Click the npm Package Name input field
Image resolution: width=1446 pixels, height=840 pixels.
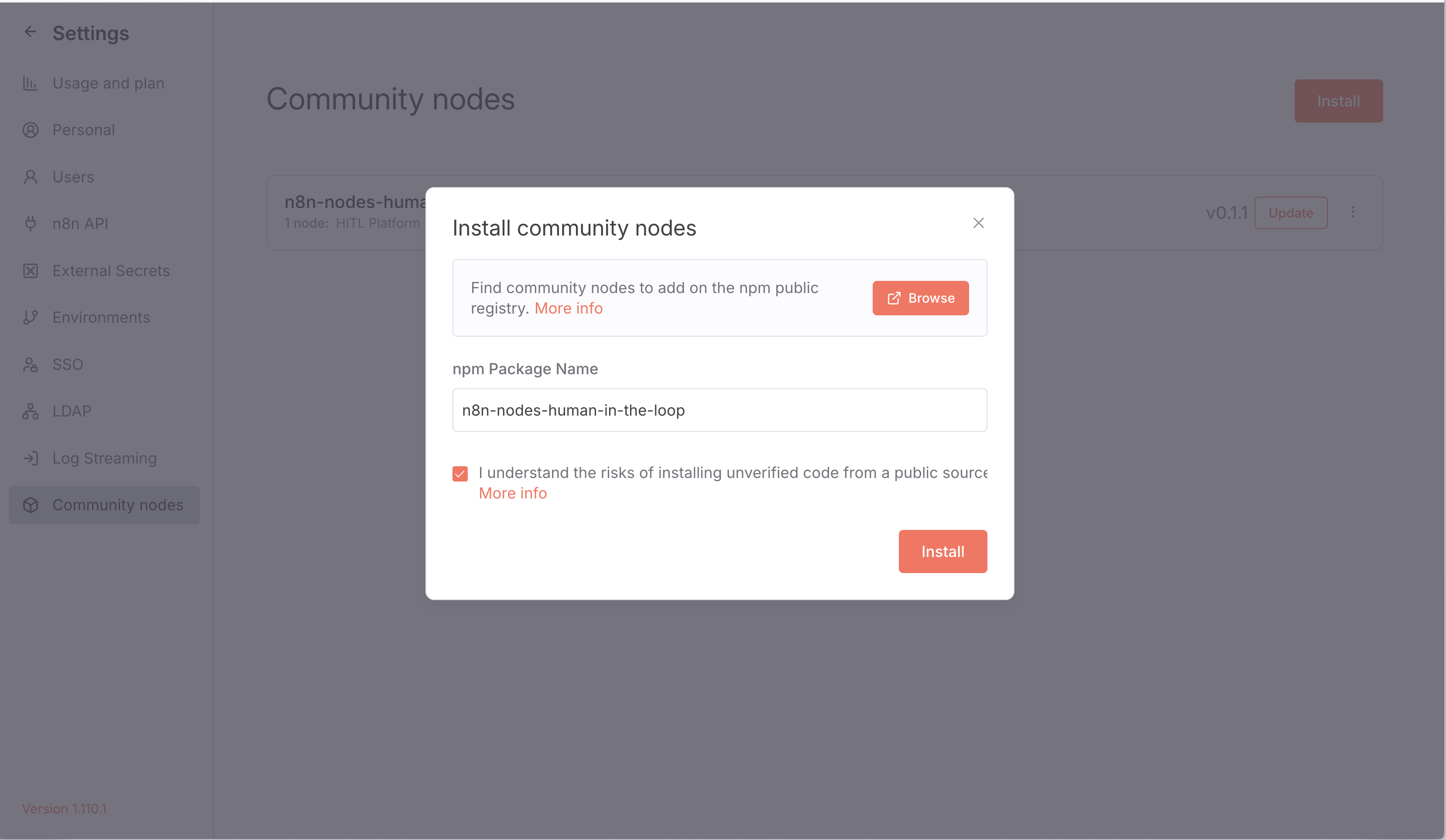pos(719,410)
